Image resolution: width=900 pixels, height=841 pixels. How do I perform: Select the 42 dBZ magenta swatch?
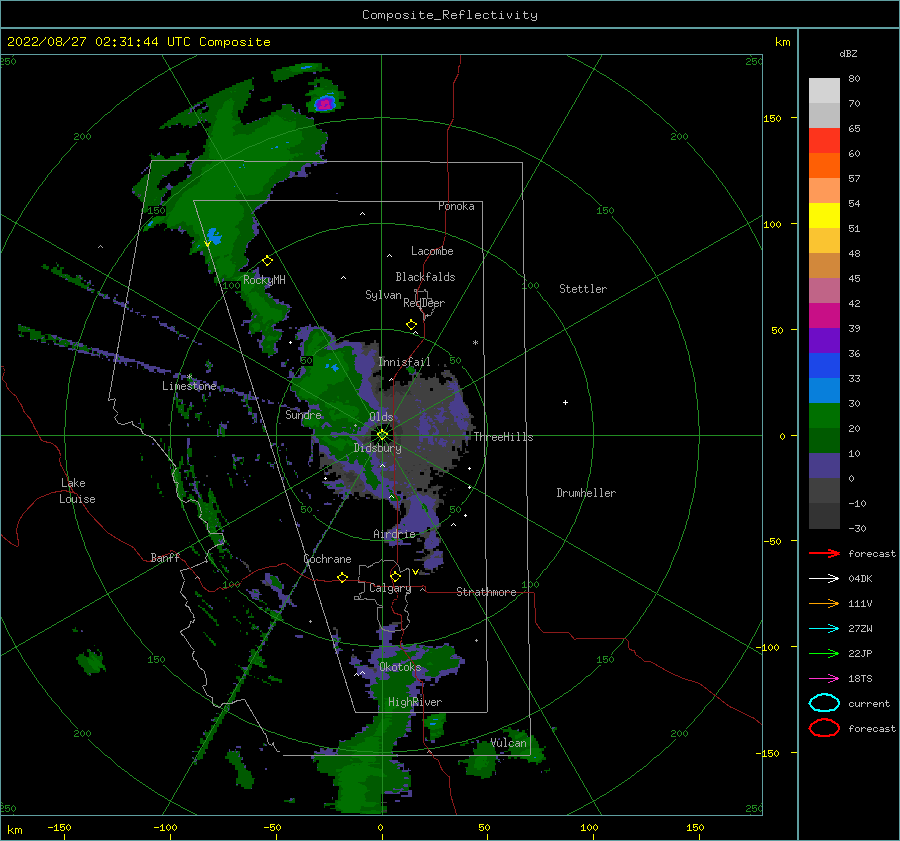point(824,316)
